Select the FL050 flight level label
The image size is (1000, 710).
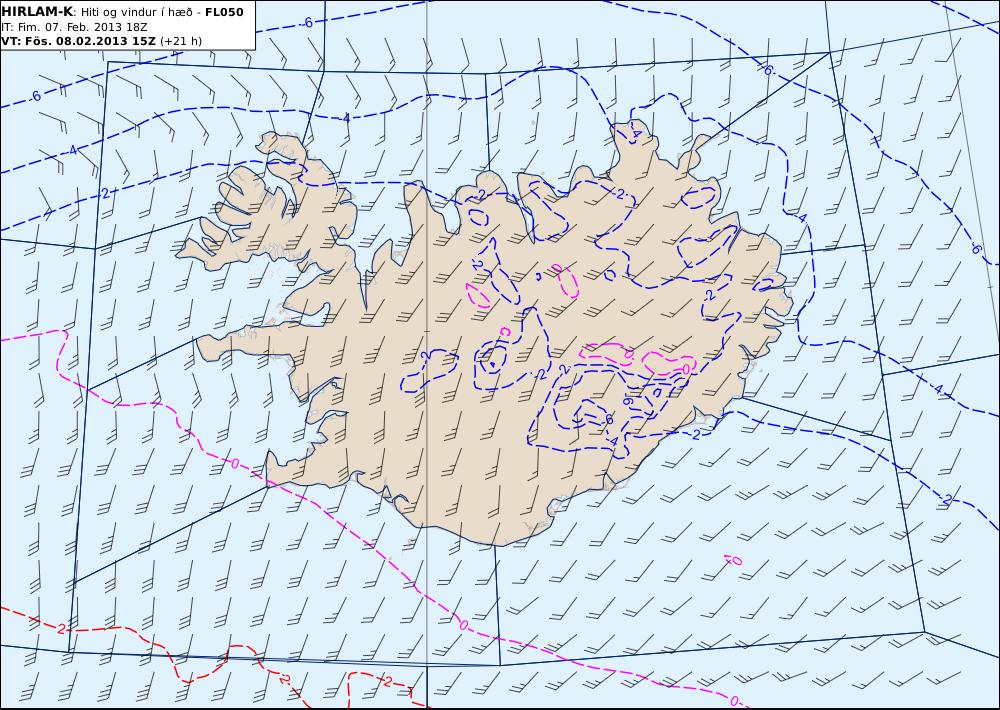tap(224, 12)
